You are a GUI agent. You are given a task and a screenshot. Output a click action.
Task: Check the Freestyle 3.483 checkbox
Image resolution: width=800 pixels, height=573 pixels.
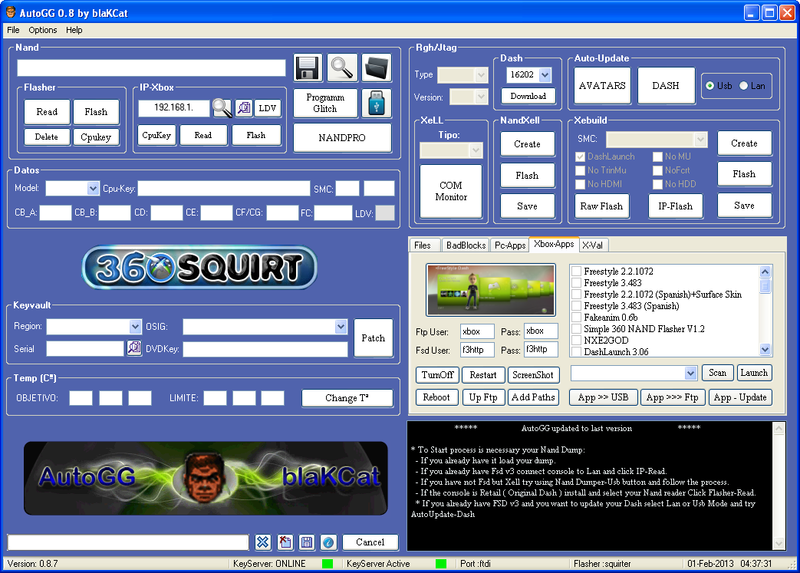576,283
